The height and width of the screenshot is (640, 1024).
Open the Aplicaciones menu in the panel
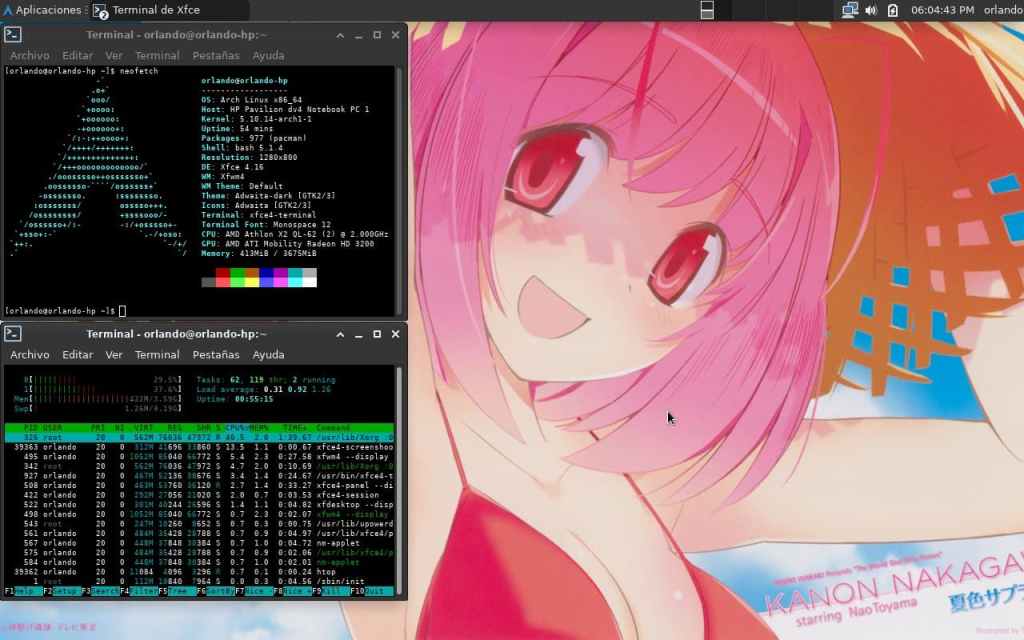[x=45, y=10]
